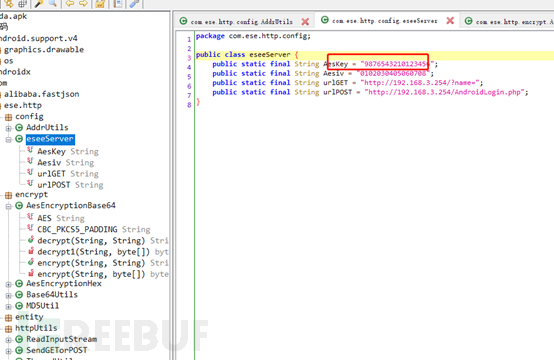The image size is (554, 360).
Task: Navigate back with the left arrow
Action: [x=70, y=3]
